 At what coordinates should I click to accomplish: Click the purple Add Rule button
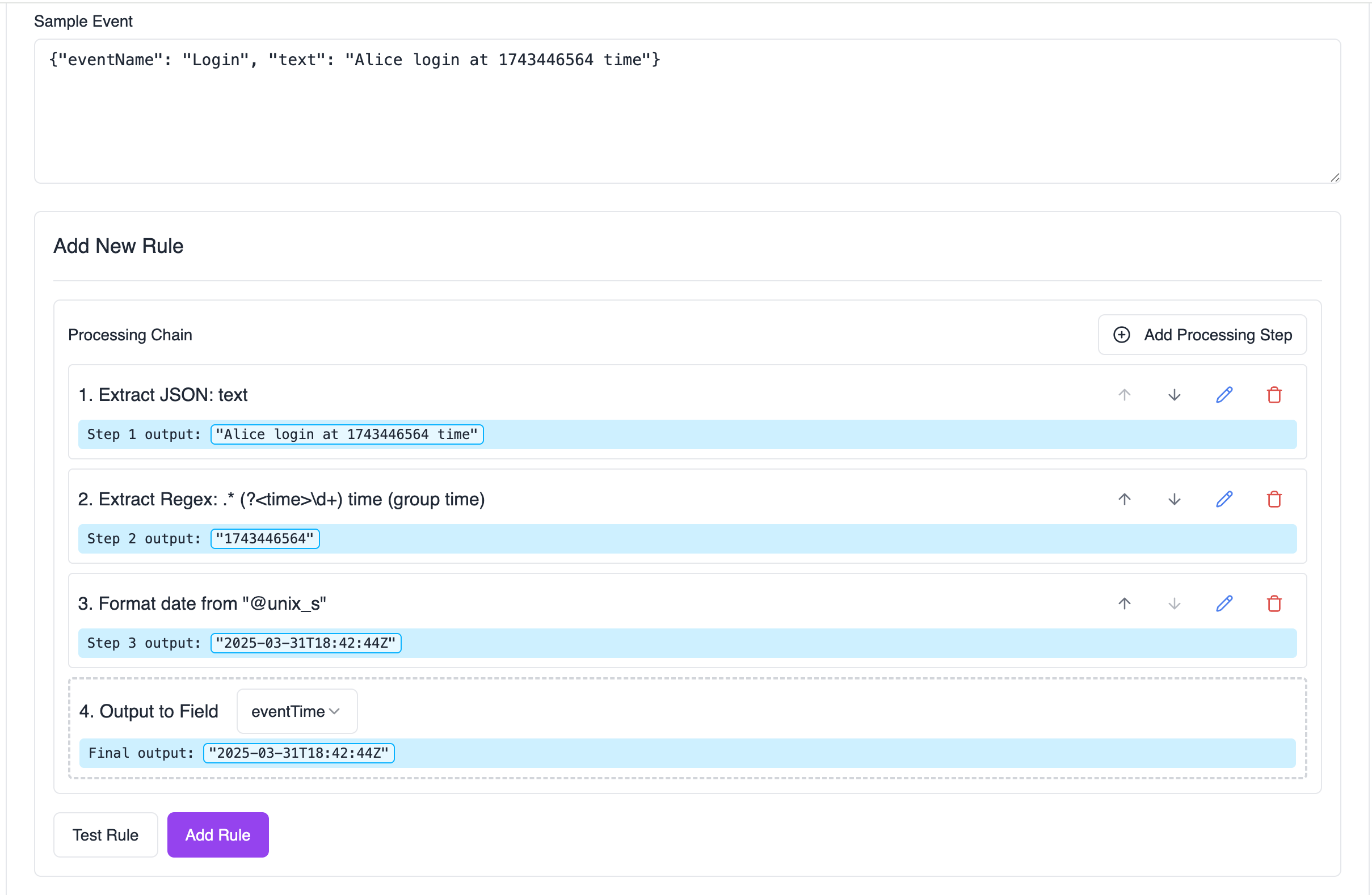coord(217,834)
